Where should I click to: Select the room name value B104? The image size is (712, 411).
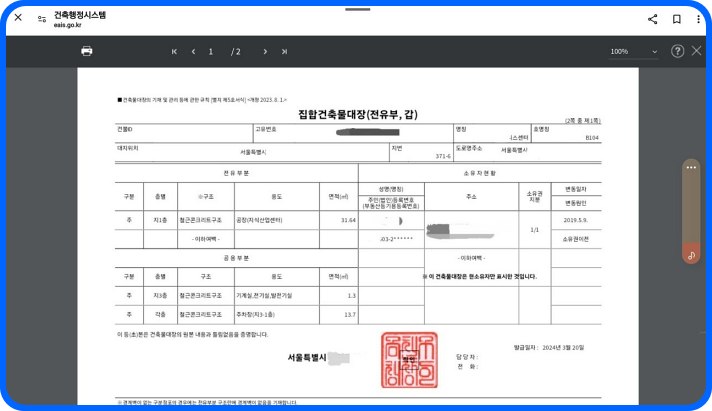point(592,138)
